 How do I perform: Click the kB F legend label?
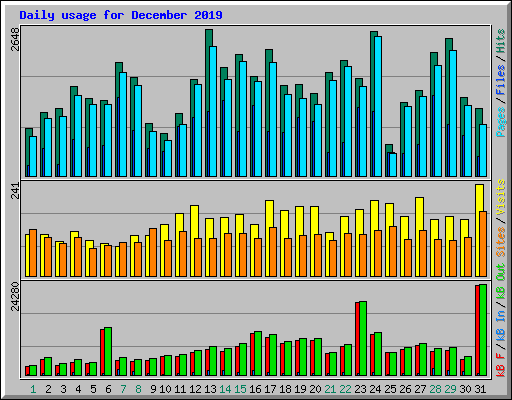click(x=501, y=365)
